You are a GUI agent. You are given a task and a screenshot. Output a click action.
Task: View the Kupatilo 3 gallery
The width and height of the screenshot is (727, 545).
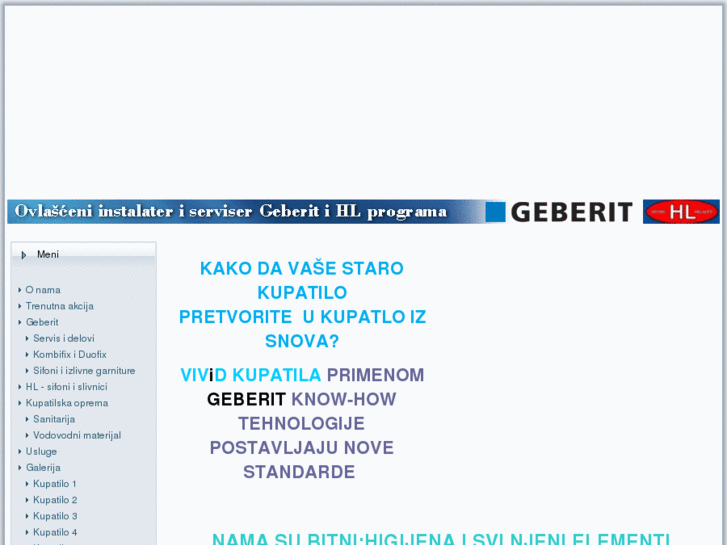point(55,516)
